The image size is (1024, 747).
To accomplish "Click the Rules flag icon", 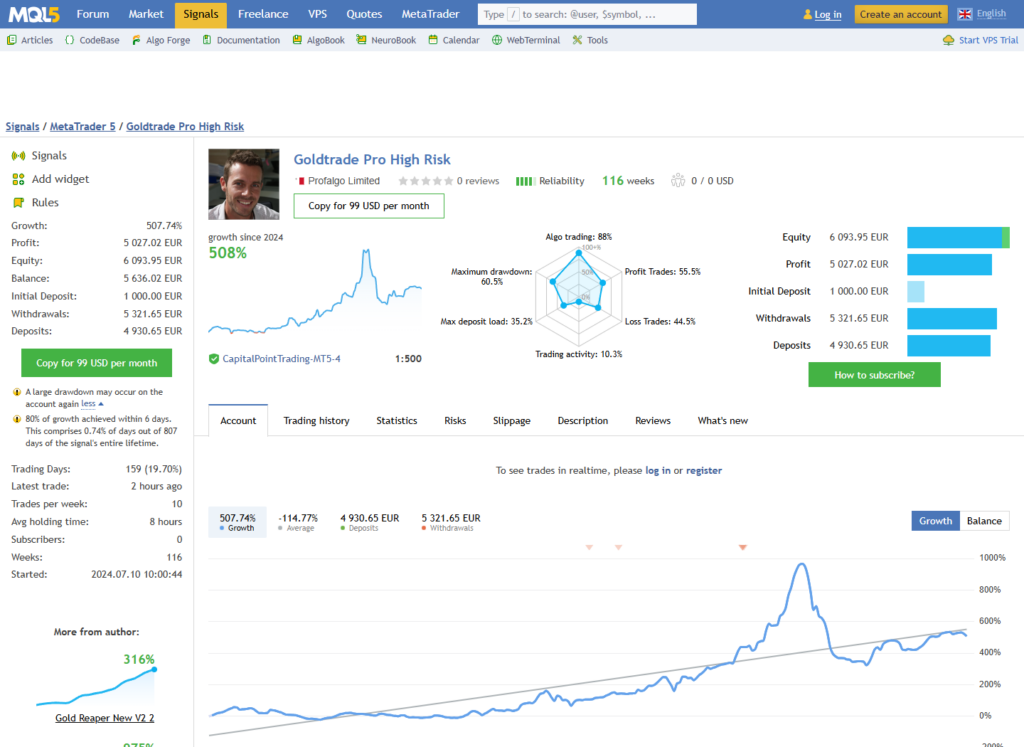I will tap(18, 202).
